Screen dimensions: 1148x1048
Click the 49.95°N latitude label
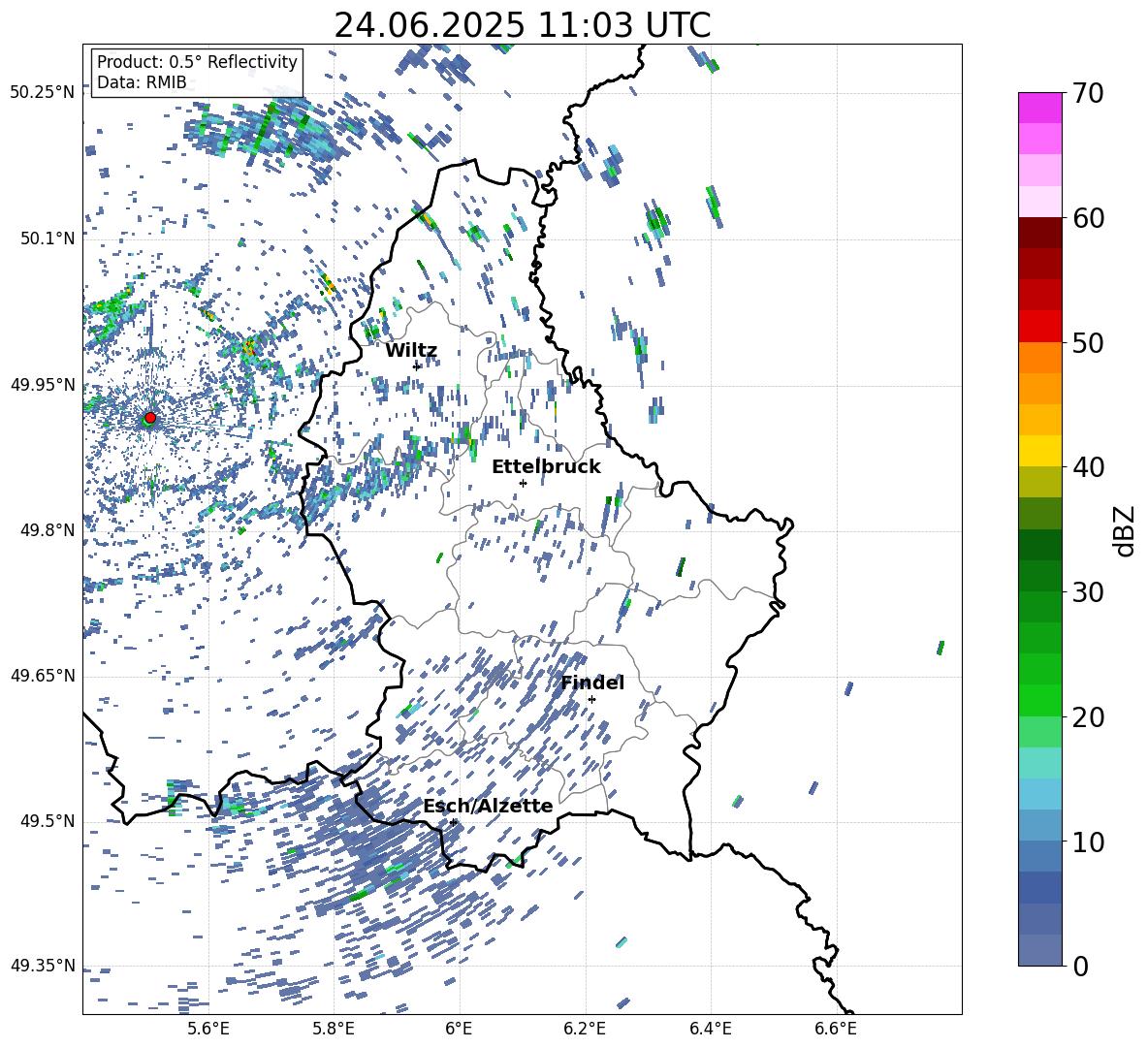(43, 385)
